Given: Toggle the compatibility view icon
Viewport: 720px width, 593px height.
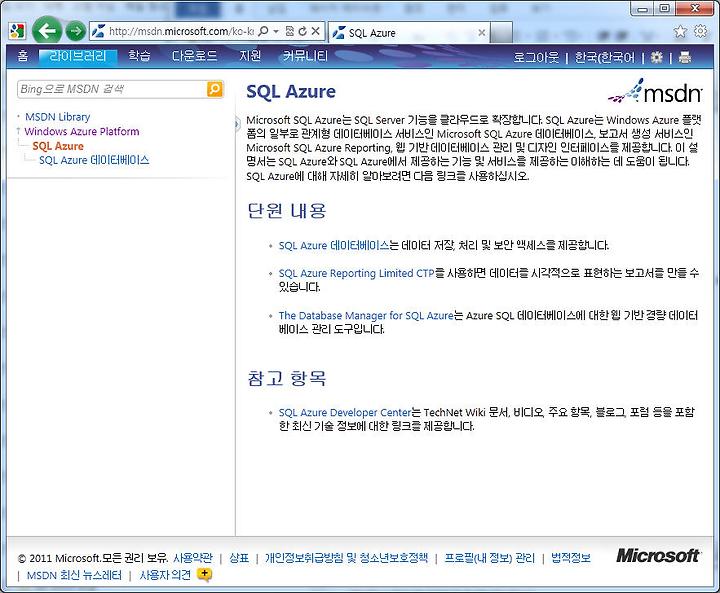Looking at the screenshot, I should pyautogui.click(x=289, y=31).
